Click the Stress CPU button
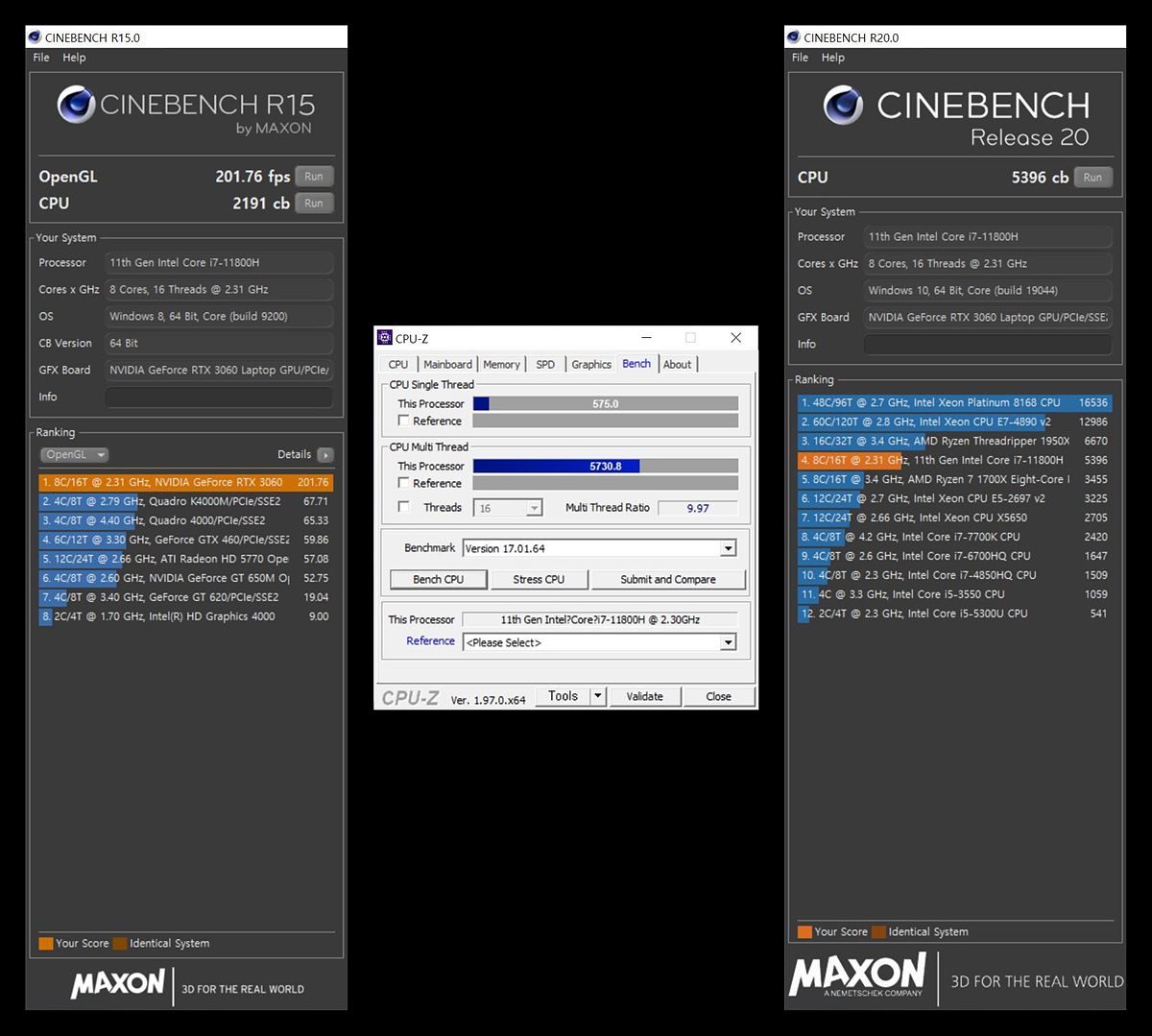This screenshot has height=1036, width=1152. point(539,579)
